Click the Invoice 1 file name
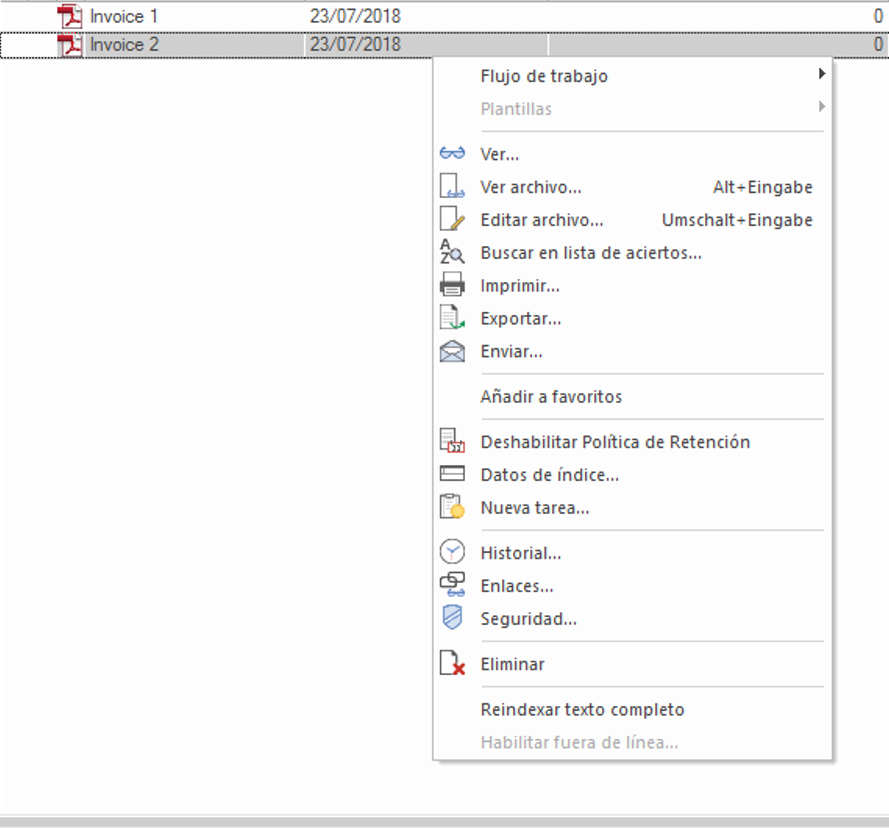889x828 pixels. tap(124, 16)
